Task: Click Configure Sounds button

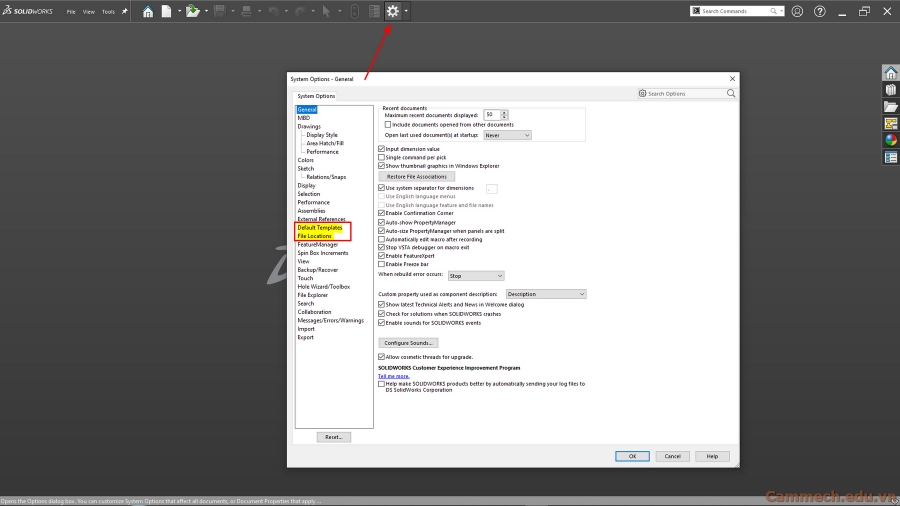Action: (x=408, y=342)
